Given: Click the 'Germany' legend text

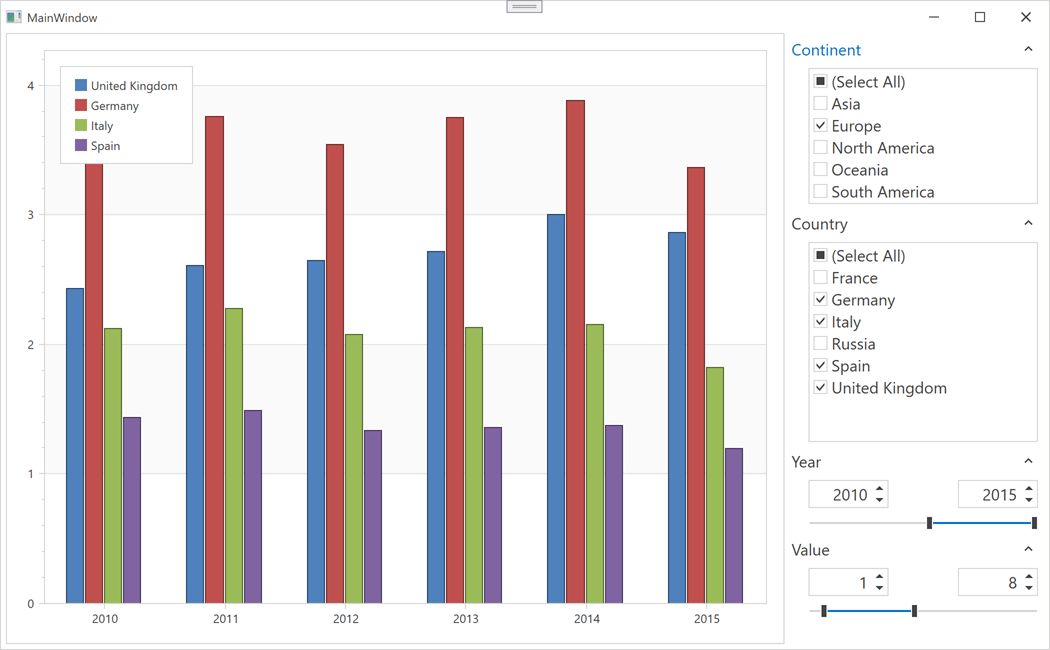Looking at the screenshot, I should click(x=115, y=106).
